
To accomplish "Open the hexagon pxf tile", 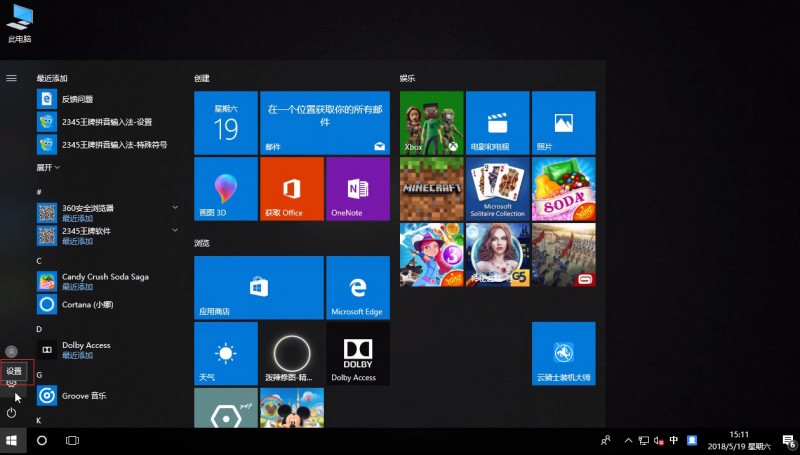I will click(226, 408).
